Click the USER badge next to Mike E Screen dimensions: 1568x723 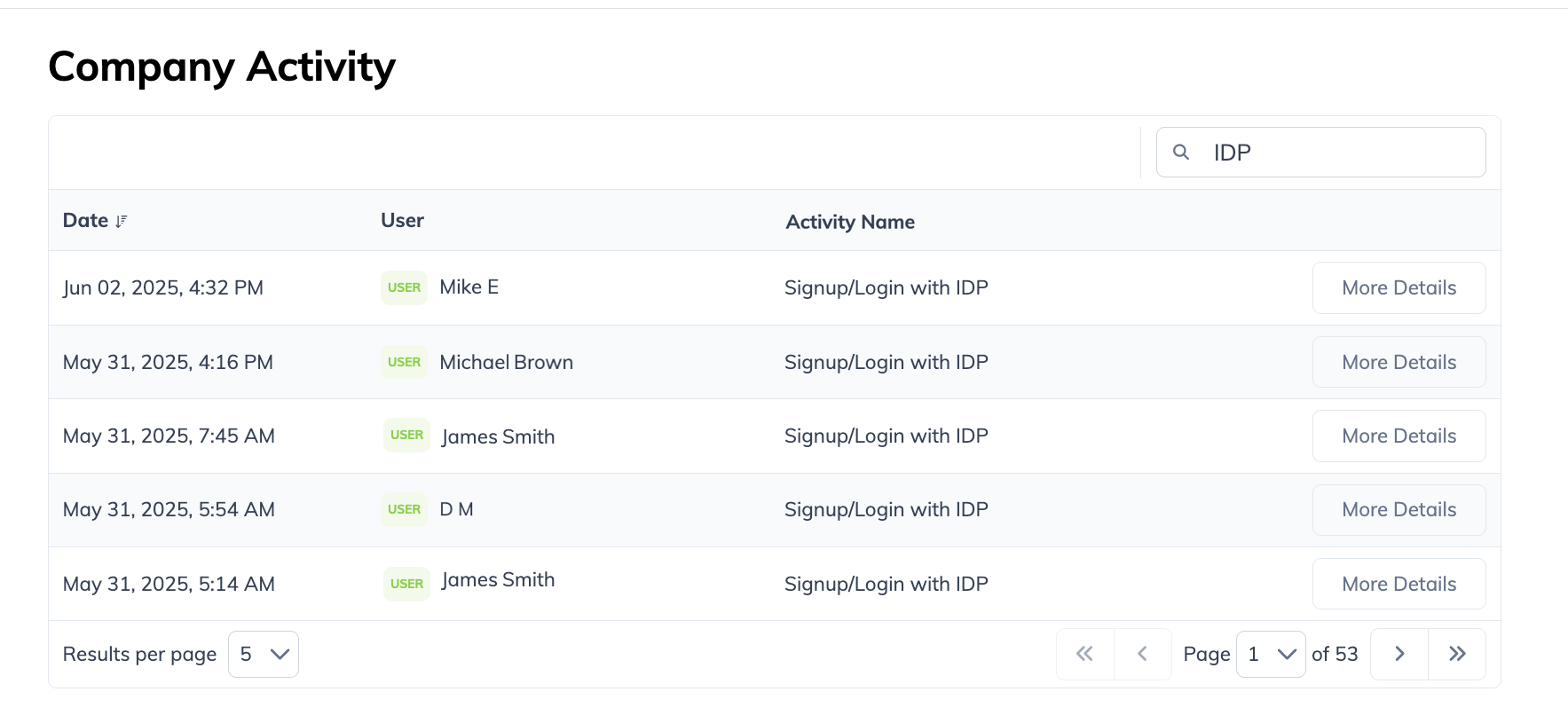[x=404, y=287]
